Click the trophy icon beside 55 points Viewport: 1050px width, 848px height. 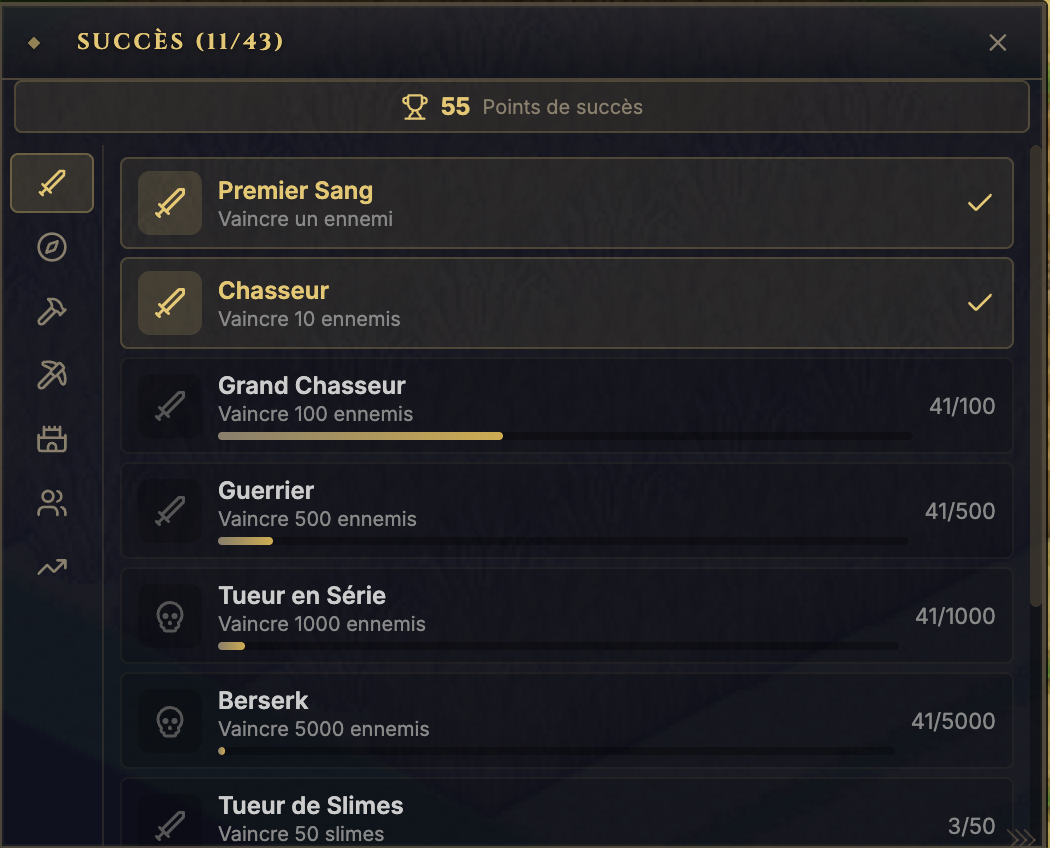[415, 107]
